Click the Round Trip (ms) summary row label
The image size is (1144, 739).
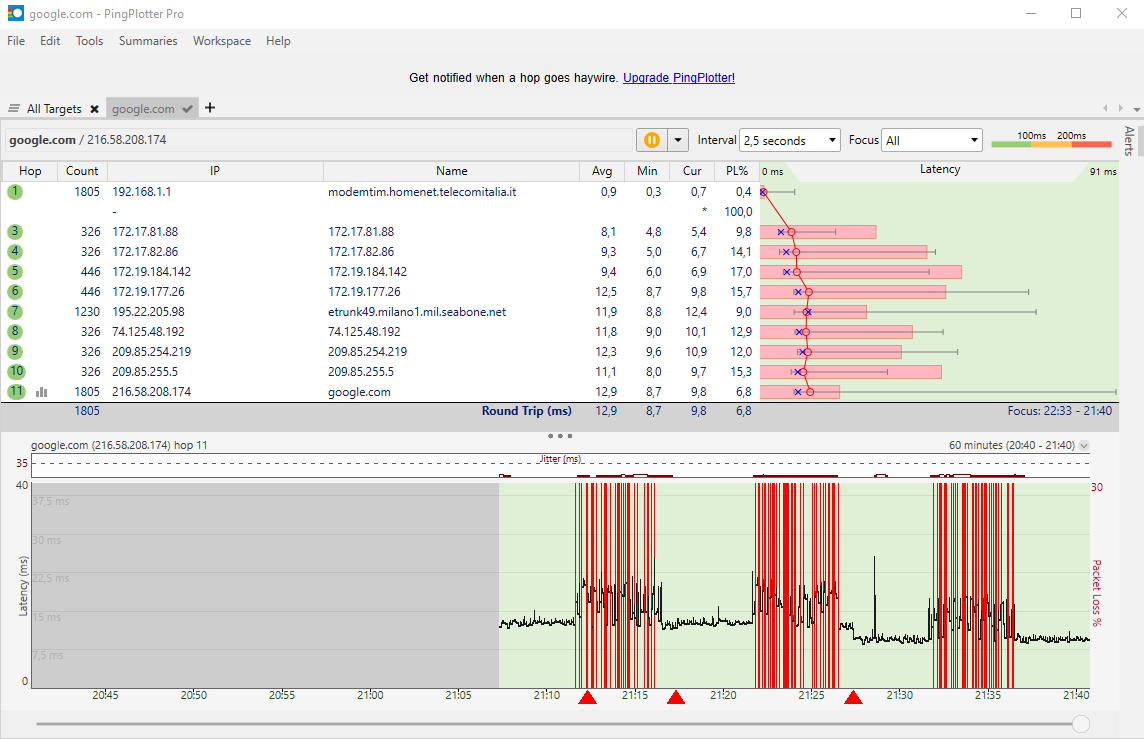pyautogui.click(x=526, y=411)
